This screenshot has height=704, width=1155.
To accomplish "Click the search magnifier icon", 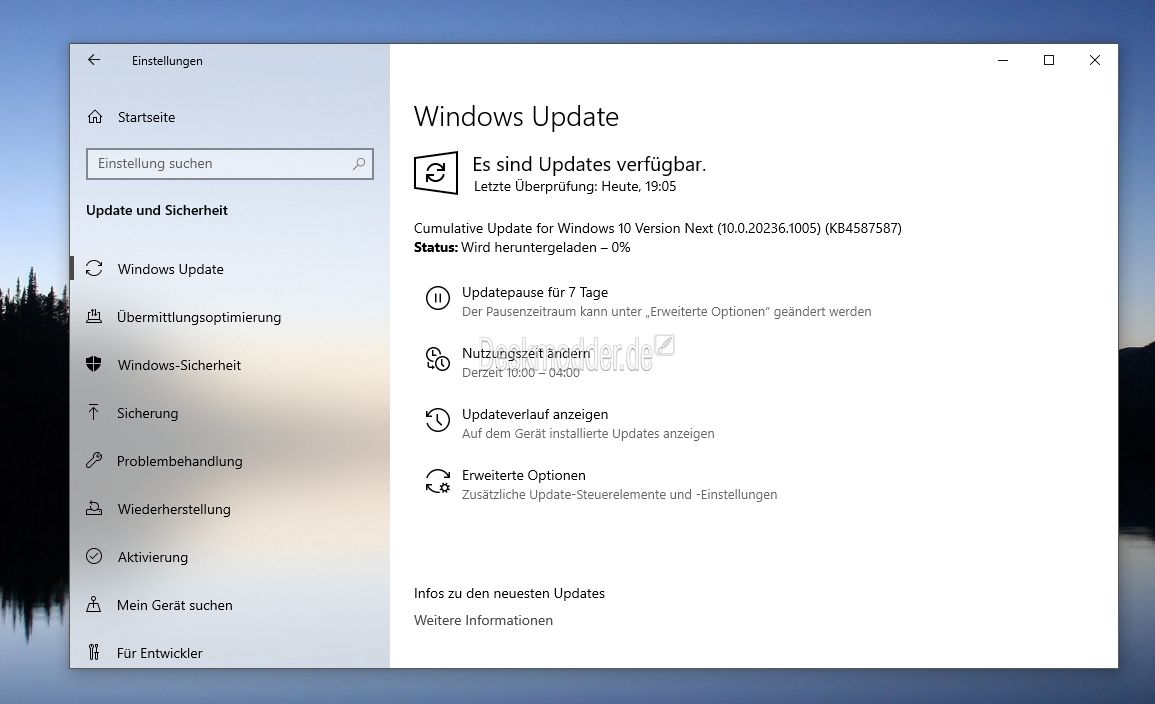I will pyautogui.click(x=359, y=163).
